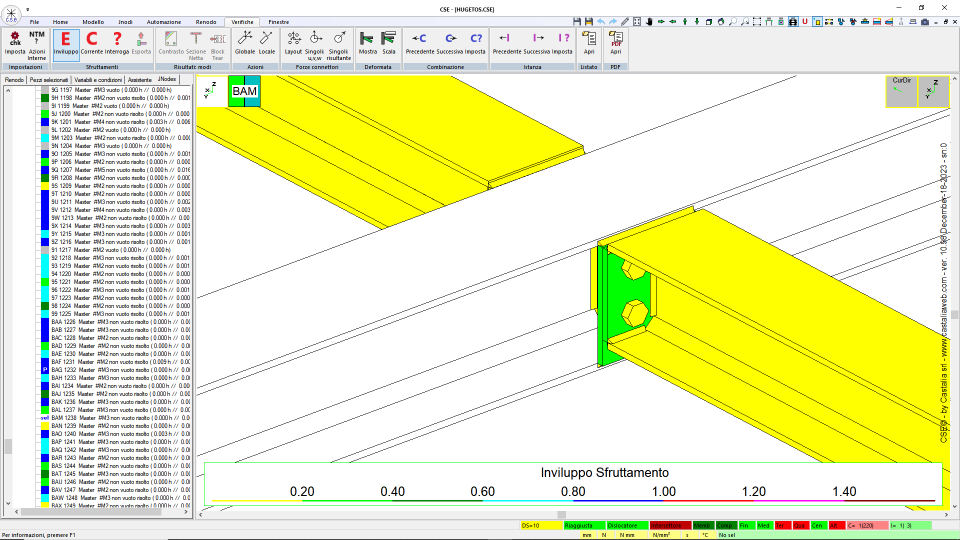Open the Home ribbon tab
This screenshot has height=540, width=960.
pyautogui.click(x=60, y=22)
